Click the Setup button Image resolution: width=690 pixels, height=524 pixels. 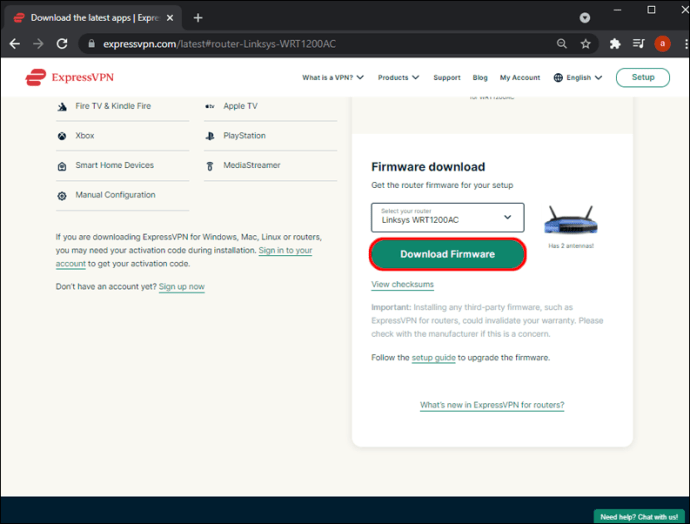(643, 77)
